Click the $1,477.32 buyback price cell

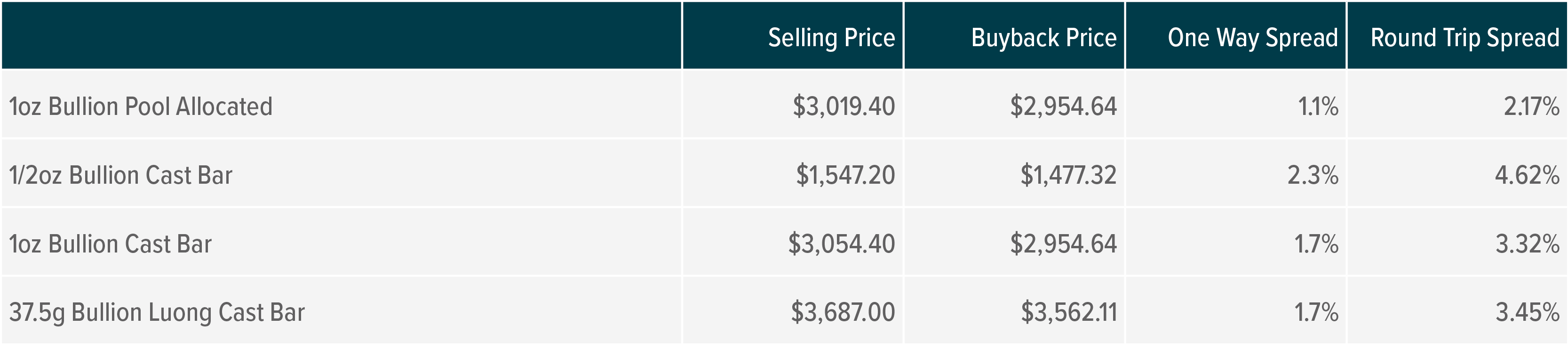point(1068,176)
